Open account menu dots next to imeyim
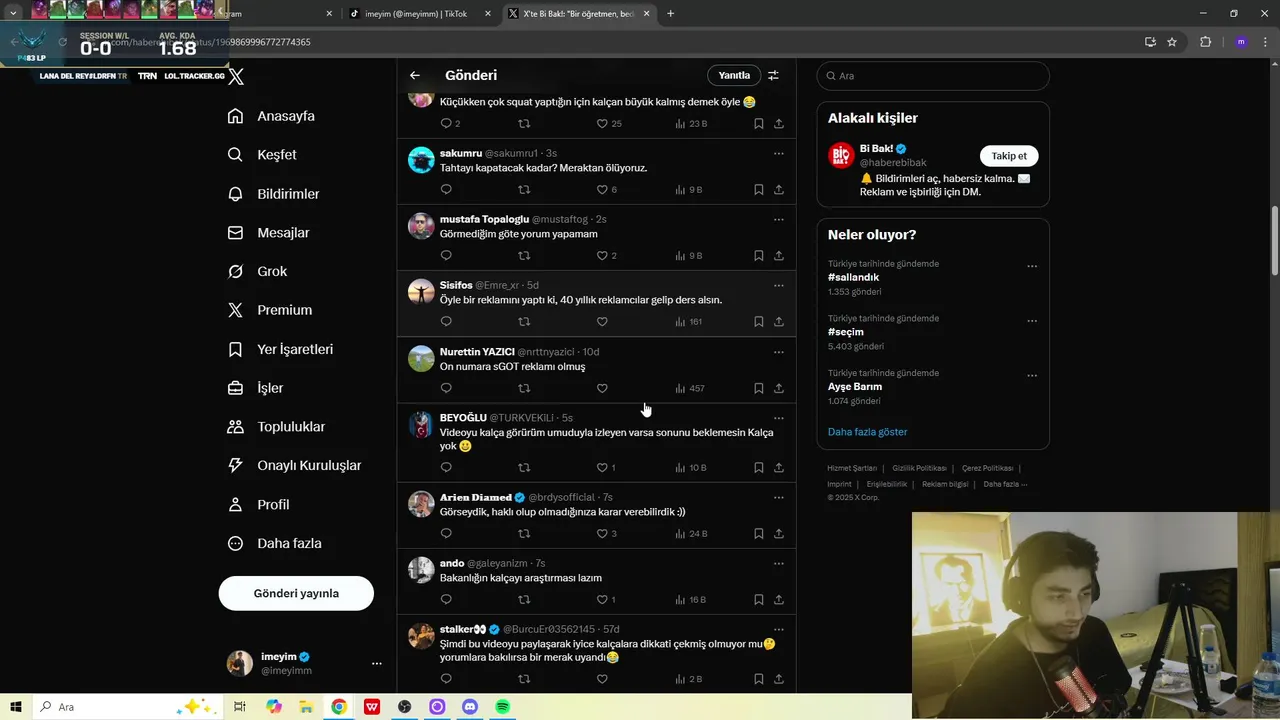 point(376,664)
